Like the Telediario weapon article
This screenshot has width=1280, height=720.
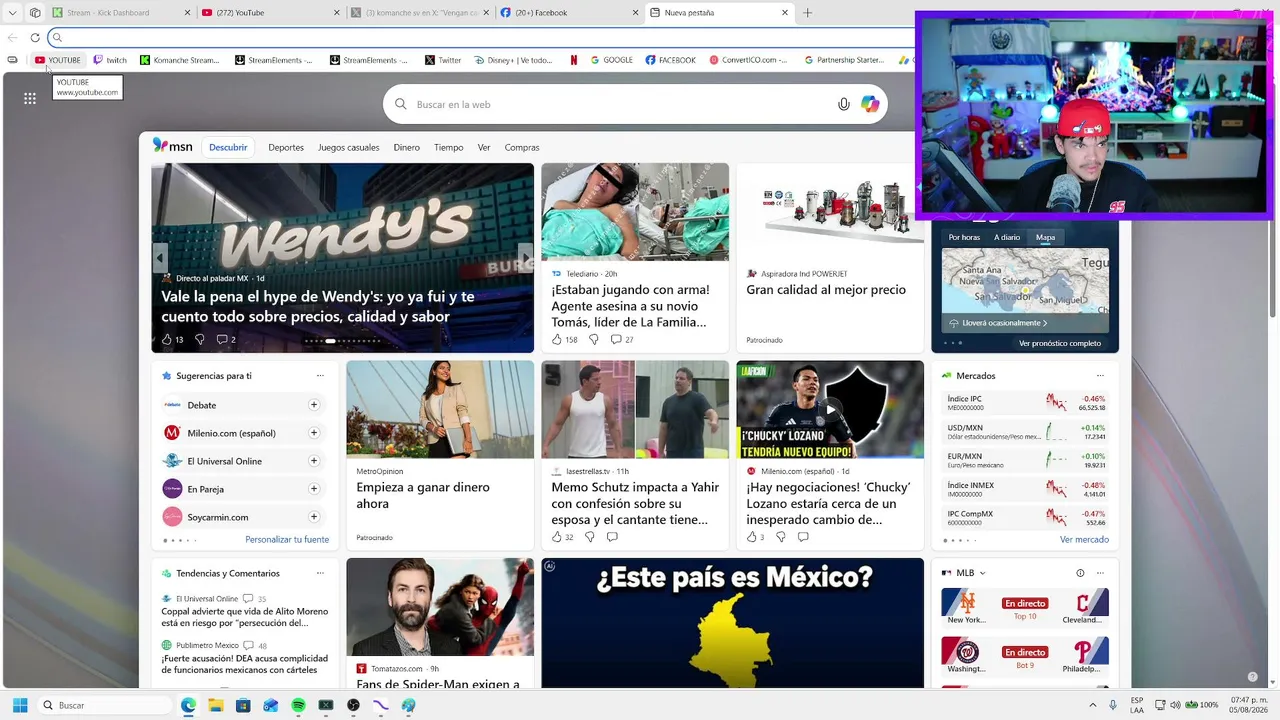click(x=564, y=340)
